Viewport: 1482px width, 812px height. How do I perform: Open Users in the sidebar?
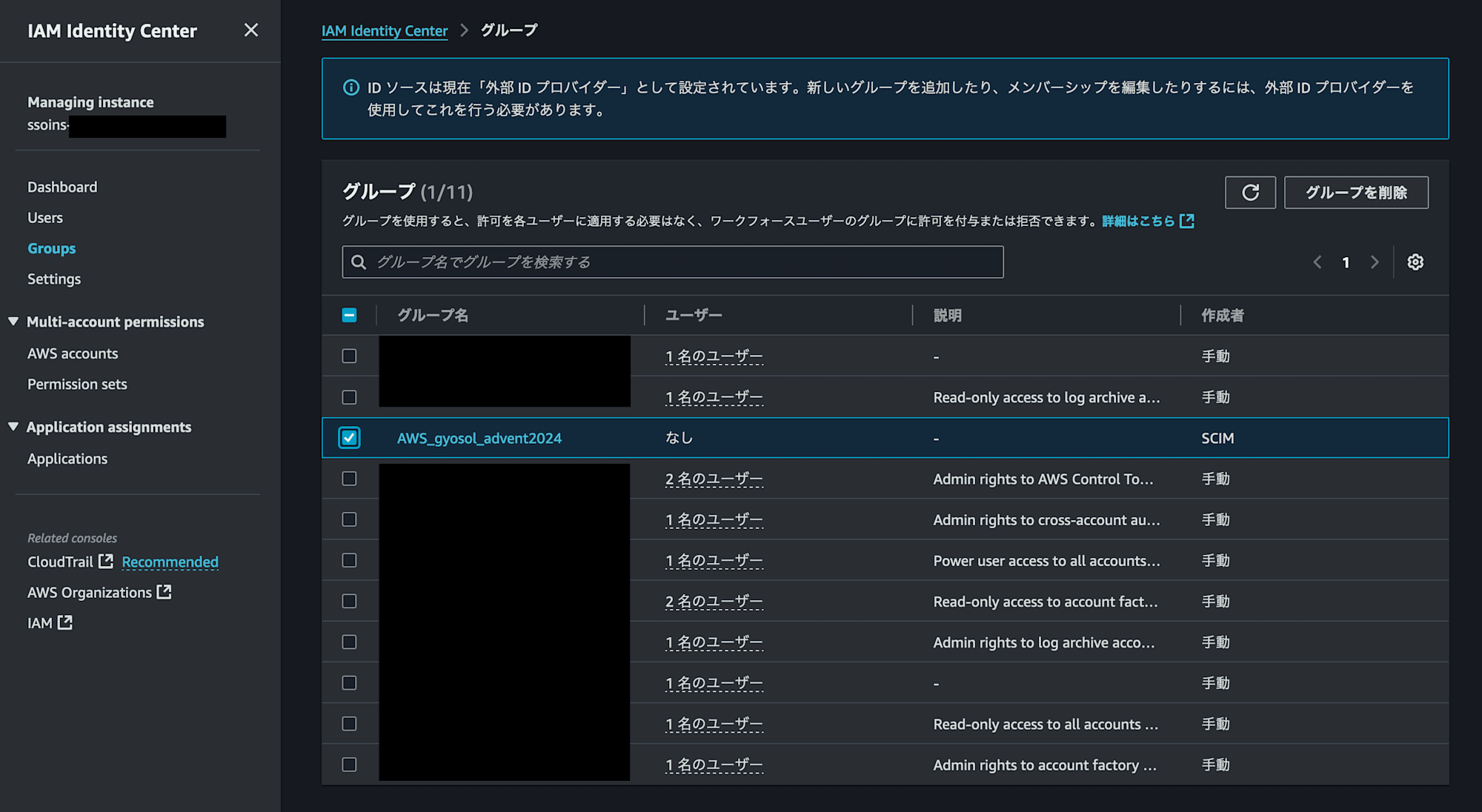pyautogui.click(x=45, y=218)
